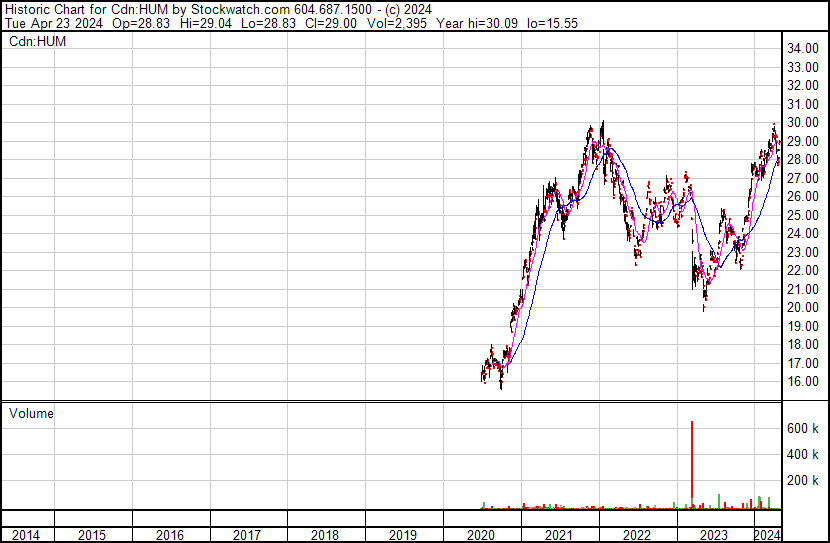830x543 pixels.
Task: Select the 200 k volume axis label
Action: pos(803,481)
